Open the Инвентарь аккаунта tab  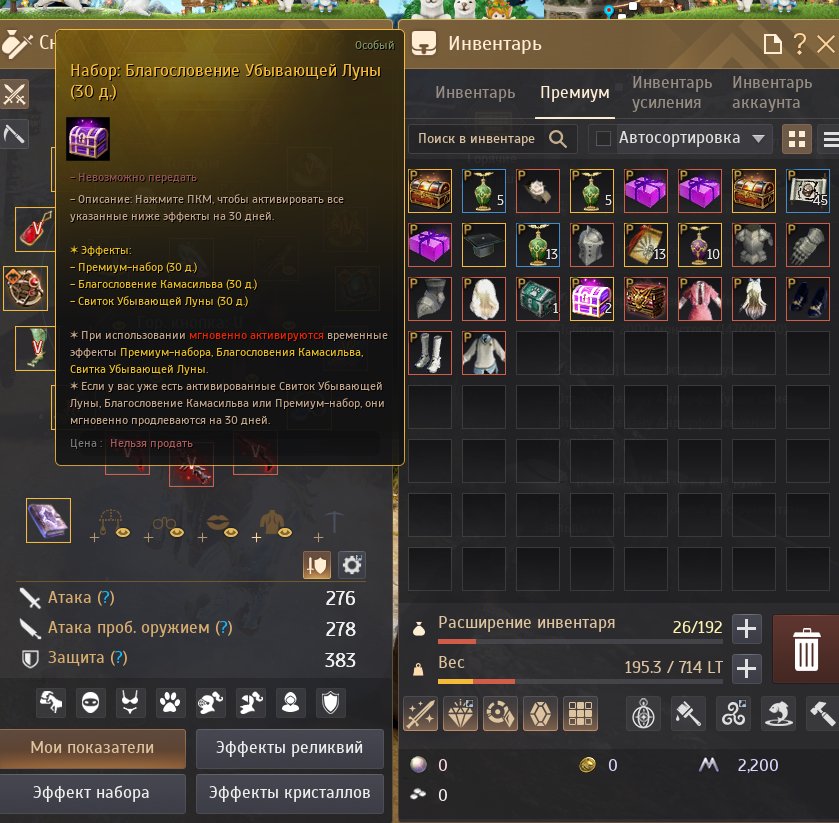click(772, 92)
